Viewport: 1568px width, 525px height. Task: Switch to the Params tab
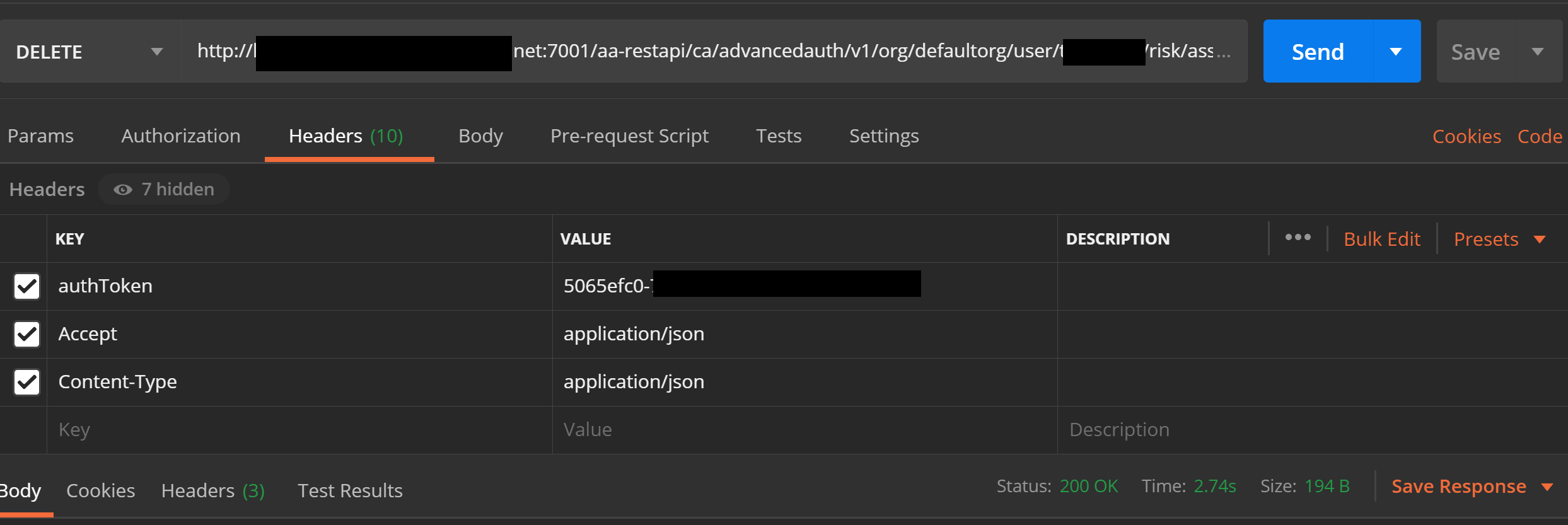point(40,136)
